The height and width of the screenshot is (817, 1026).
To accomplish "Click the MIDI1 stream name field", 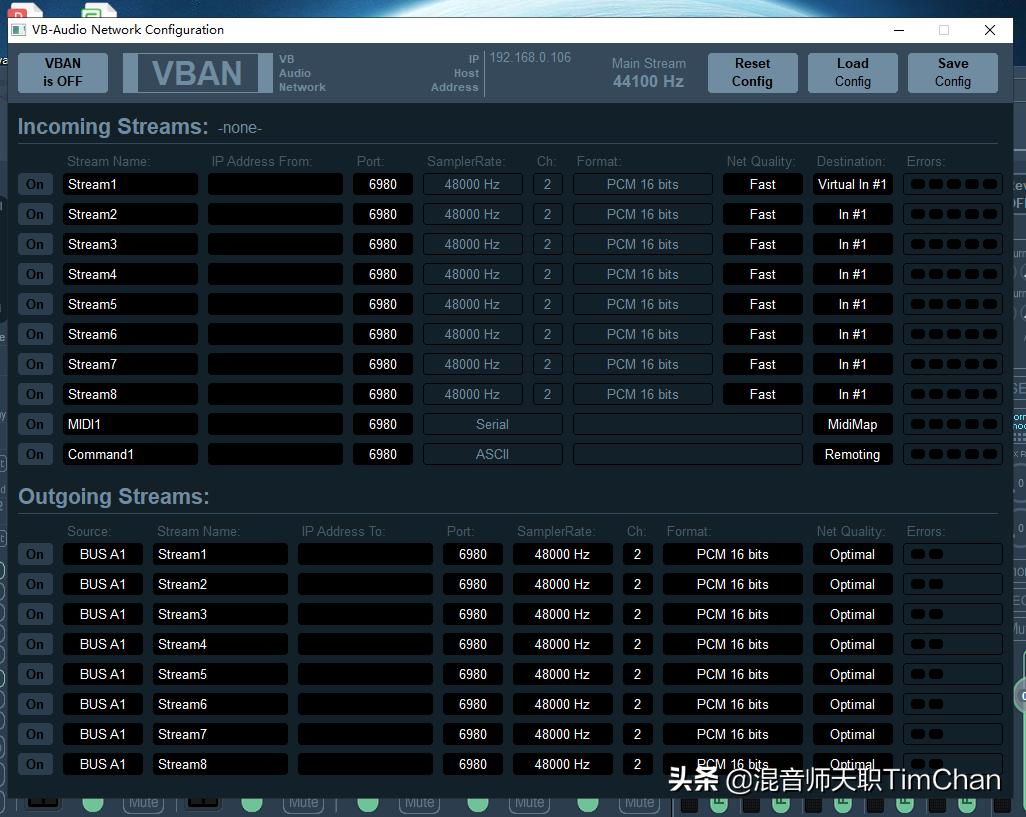I will pyautogui.click(x=130, y=425).
